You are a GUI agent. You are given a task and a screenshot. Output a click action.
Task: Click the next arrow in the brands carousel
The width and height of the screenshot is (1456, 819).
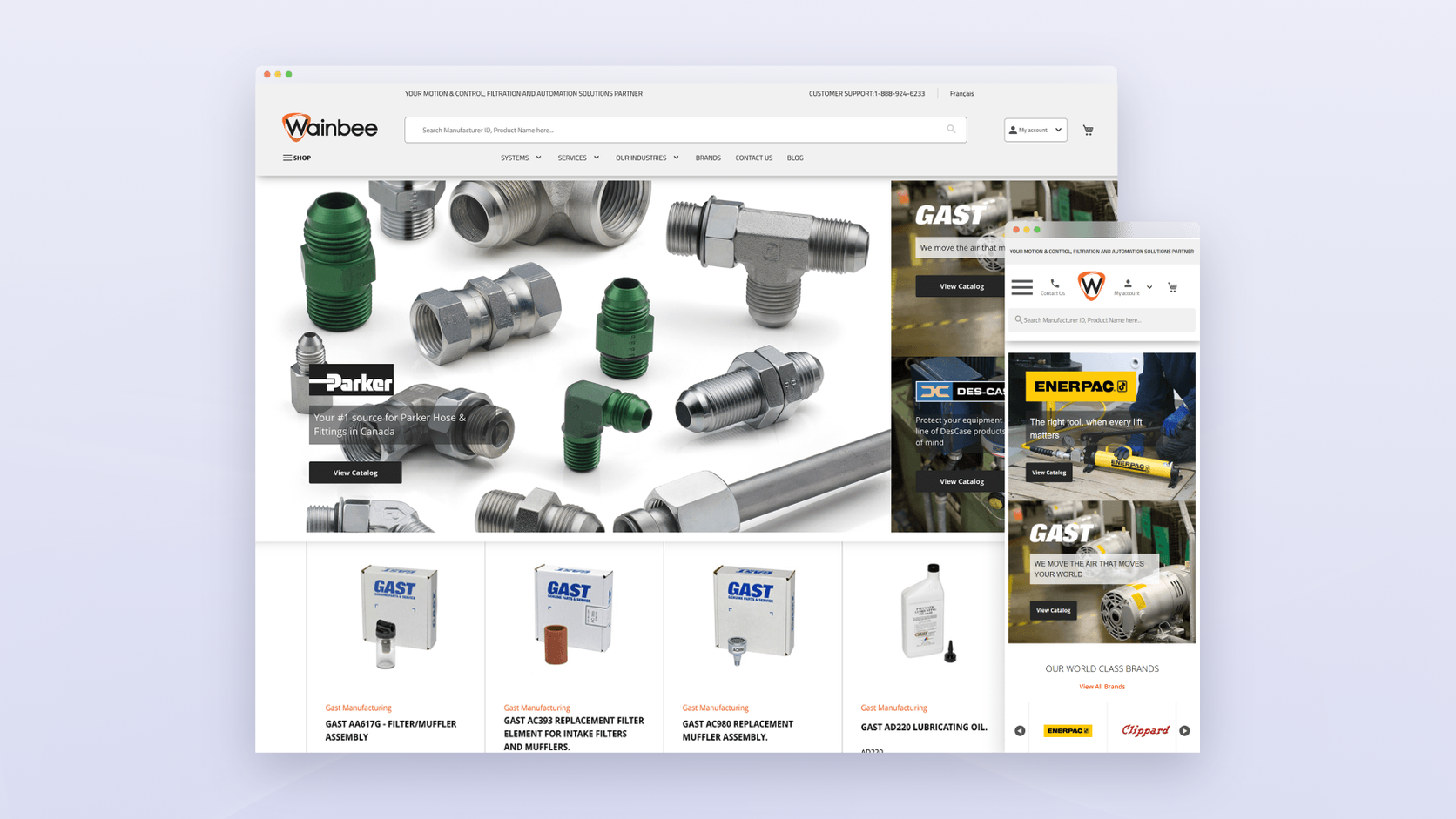coord(1184,730)
